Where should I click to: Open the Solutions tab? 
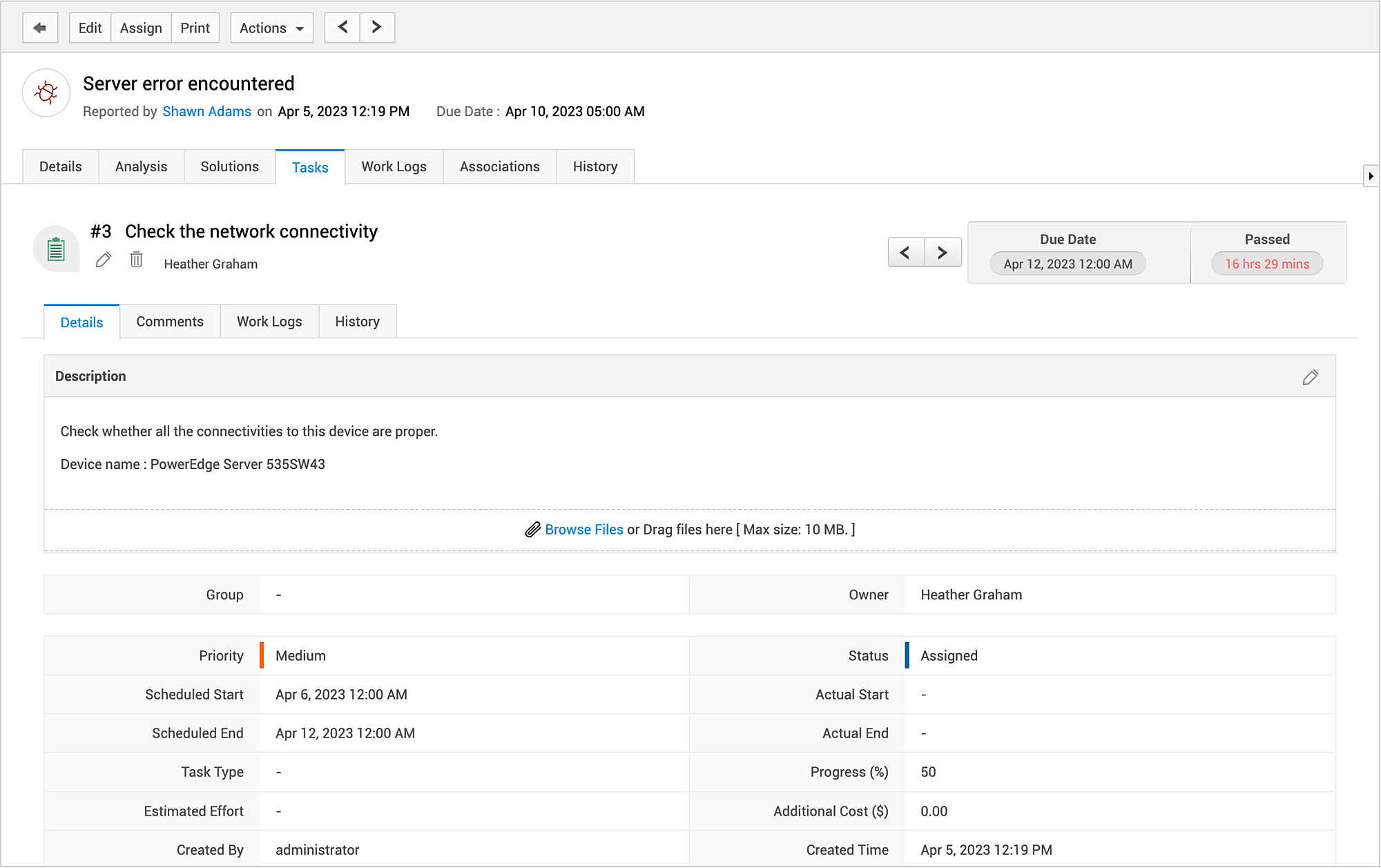pyautogui.click(x=230, y=166)
